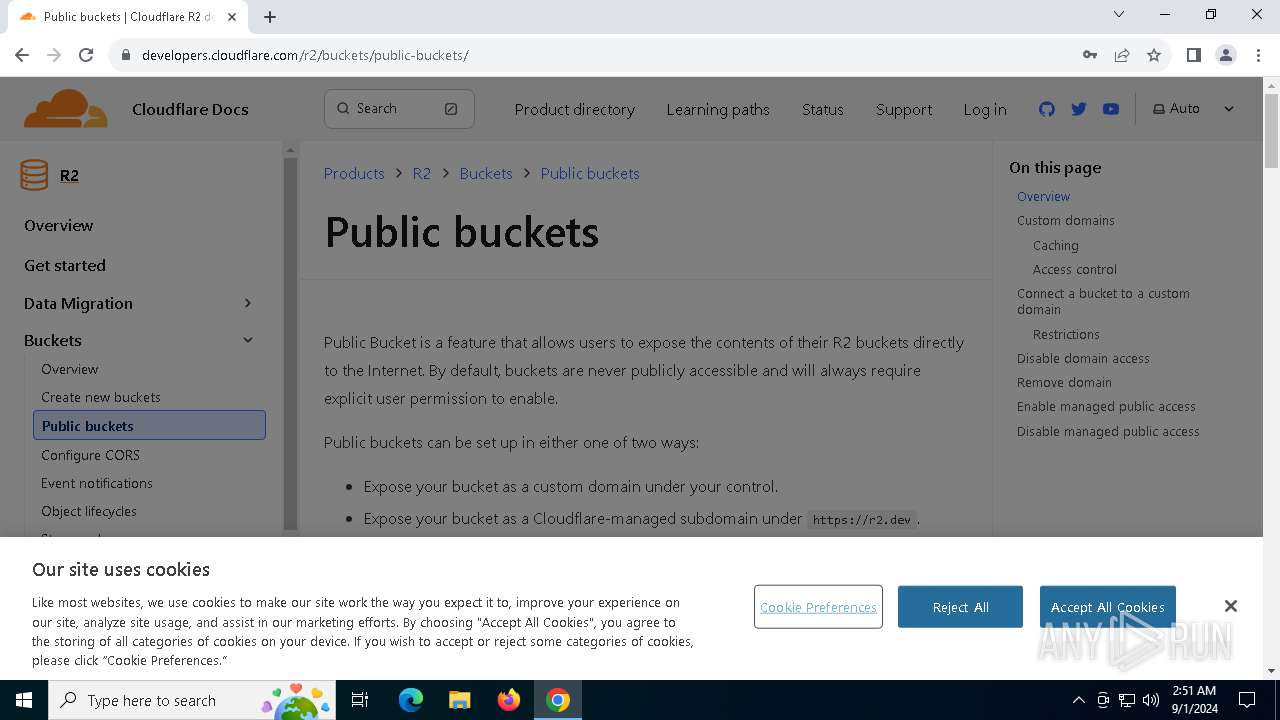The image size is (1280, 720).
Task: Bookmark this page with the star icon
Action: [x=1154, y=55]
